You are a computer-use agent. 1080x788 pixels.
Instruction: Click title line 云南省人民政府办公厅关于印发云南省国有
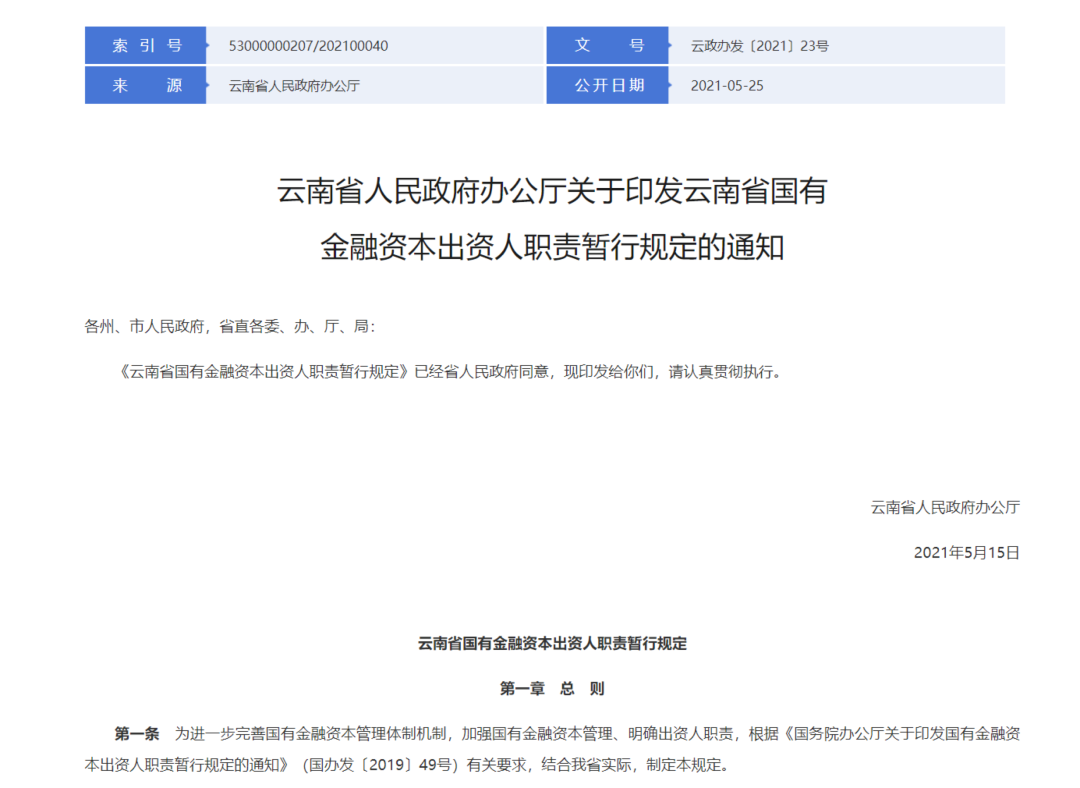click(x=552, y=191)
